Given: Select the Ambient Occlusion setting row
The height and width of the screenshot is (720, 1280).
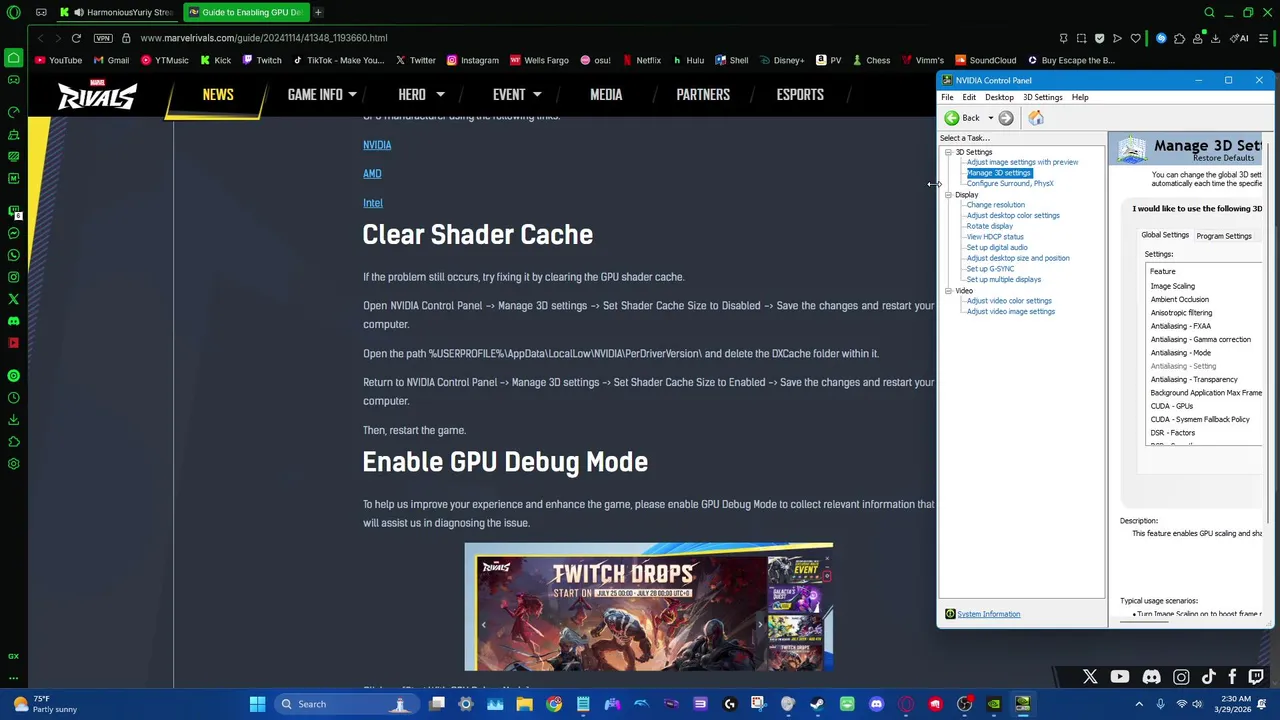Looking at the screenshot, I should (x=1205, y=299).
